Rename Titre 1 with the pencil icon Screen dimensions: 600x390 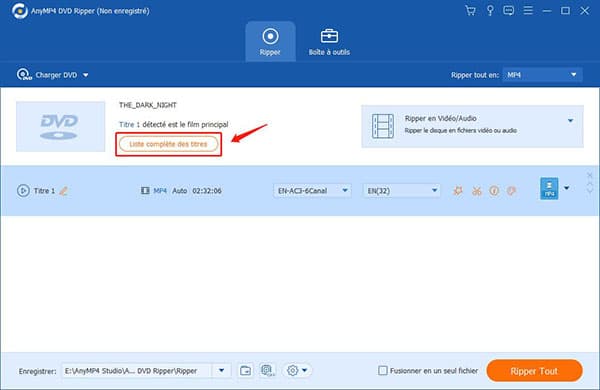(64, 191)
